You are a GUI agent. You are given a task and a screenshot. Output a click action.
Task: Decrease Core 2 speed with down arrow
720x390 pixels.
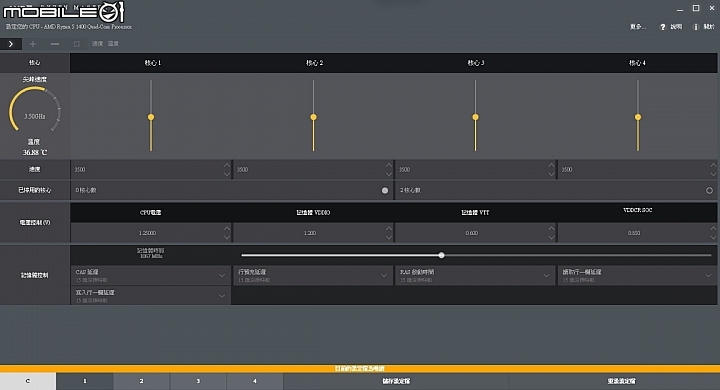(x=389, y=174)
